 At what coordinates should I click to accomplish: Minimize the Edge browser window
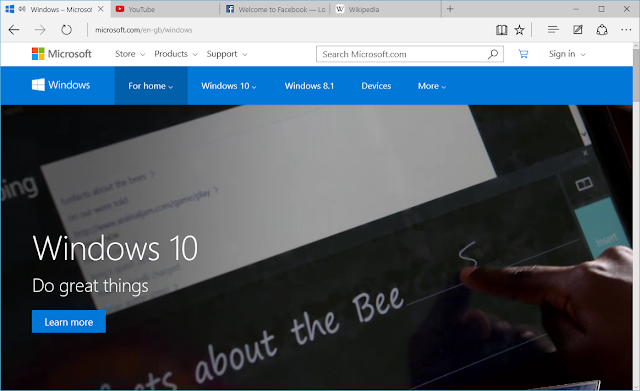point(576,9)
